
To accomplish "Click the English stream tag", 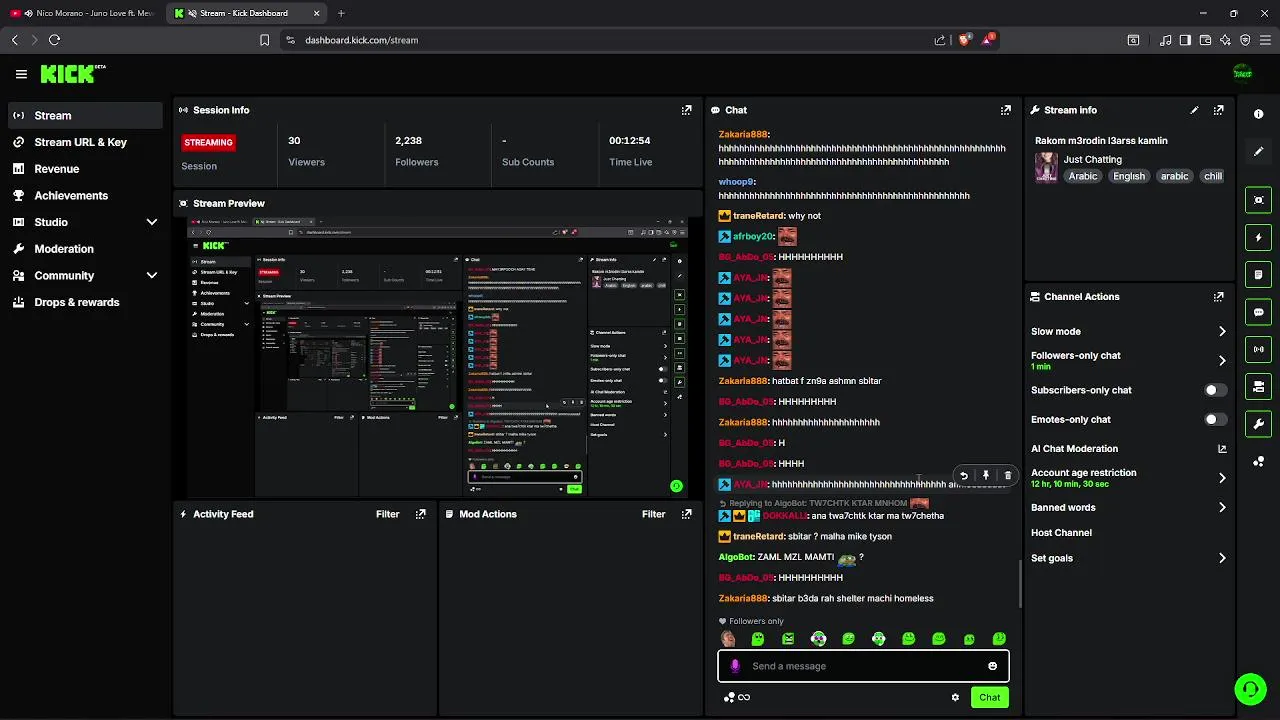I will (1129, 176).
